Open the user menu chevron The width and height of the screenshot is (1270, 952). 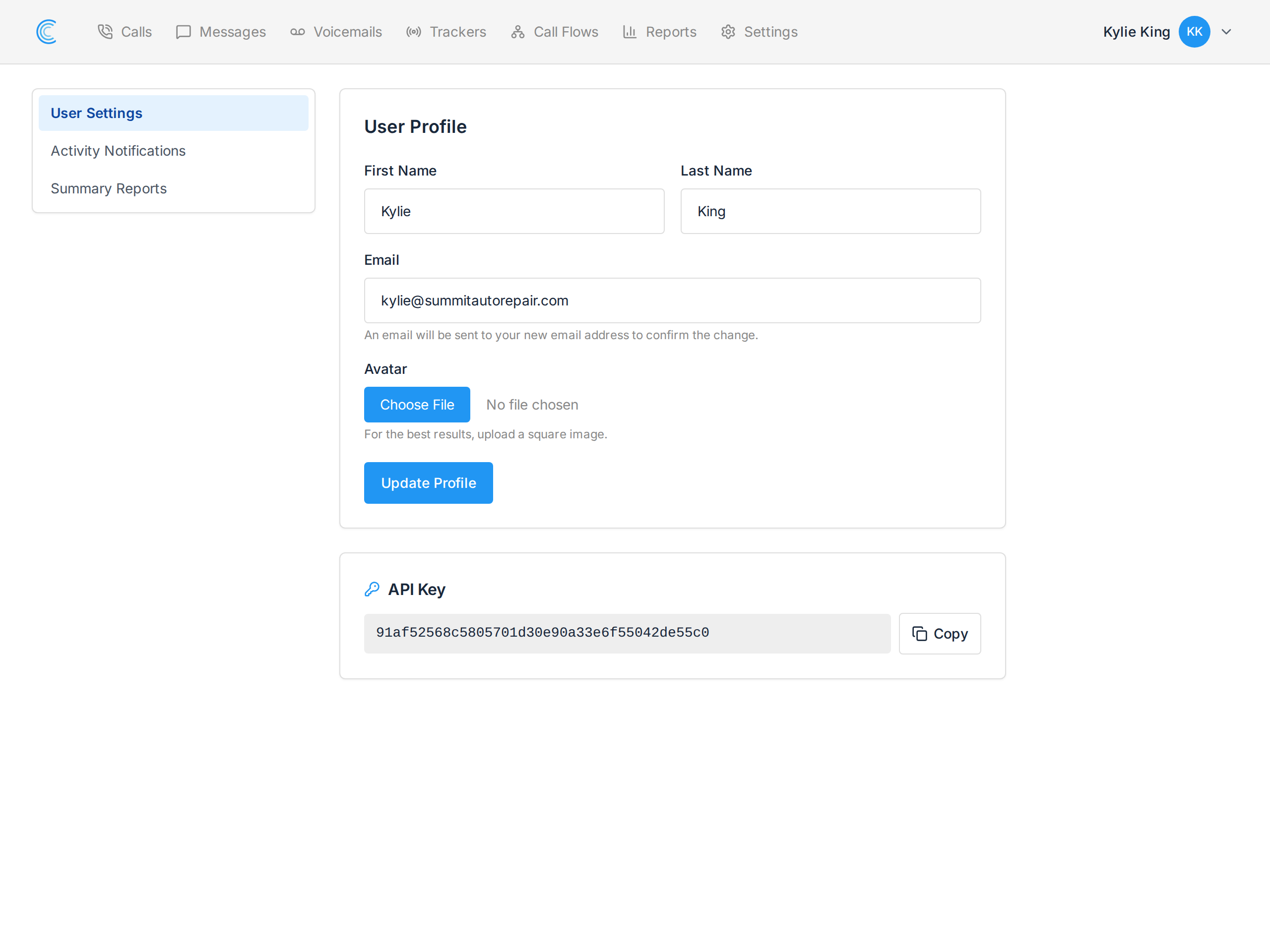[1226, 32]
